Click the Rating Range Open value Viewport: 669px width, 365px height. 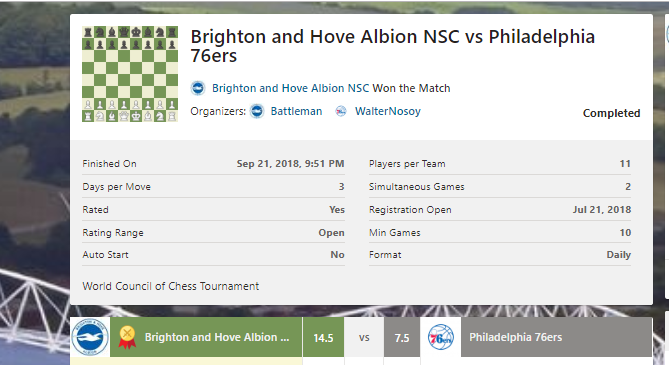(x=332, y=233)
